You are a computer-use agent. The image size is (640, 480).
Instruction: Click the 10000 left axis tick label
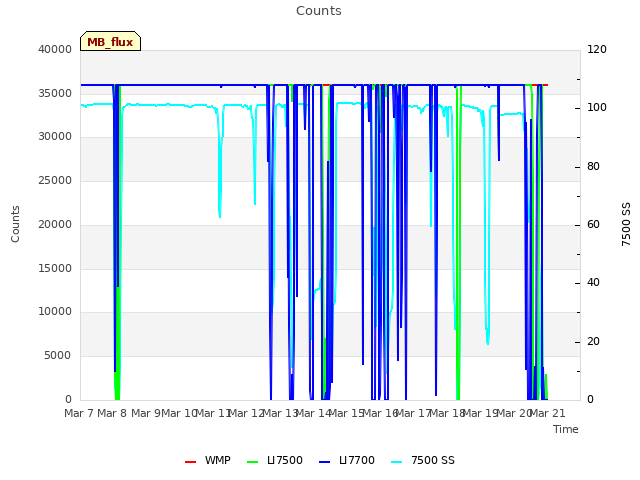pyautogui.click(x=55, y=312)
